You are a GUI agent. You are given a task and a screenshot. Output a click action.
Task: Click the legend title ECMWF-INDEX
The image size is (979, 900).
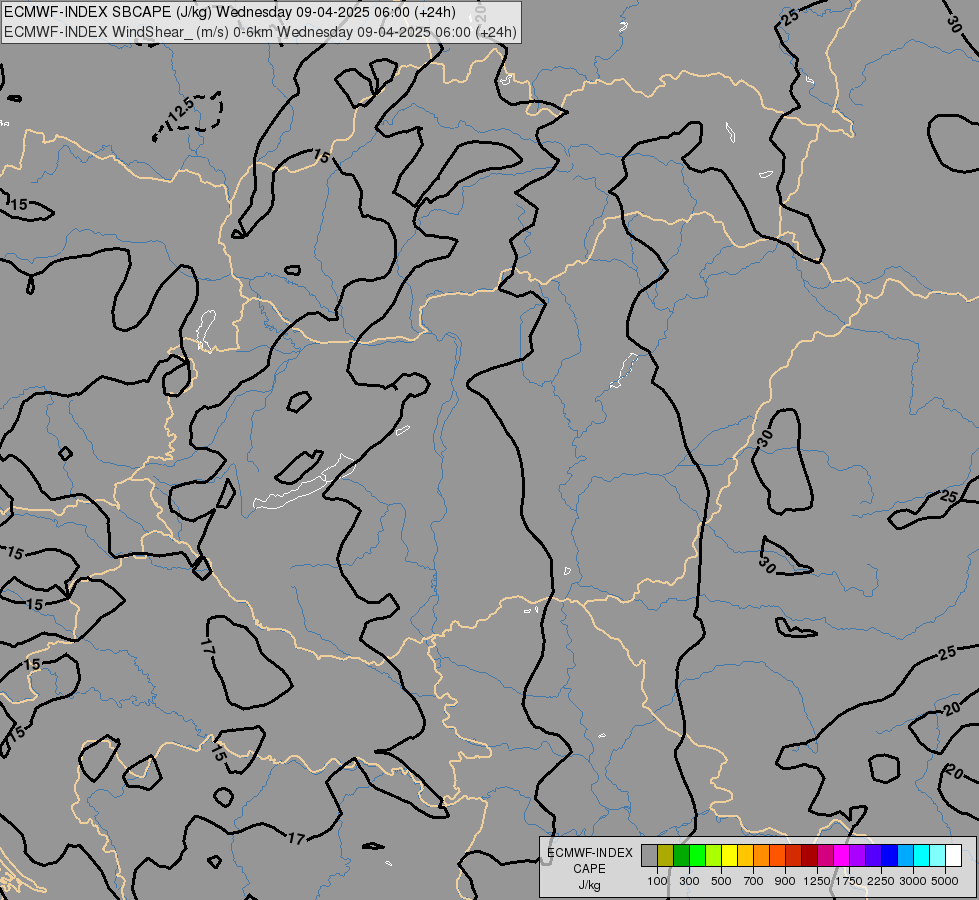[589, 853]
